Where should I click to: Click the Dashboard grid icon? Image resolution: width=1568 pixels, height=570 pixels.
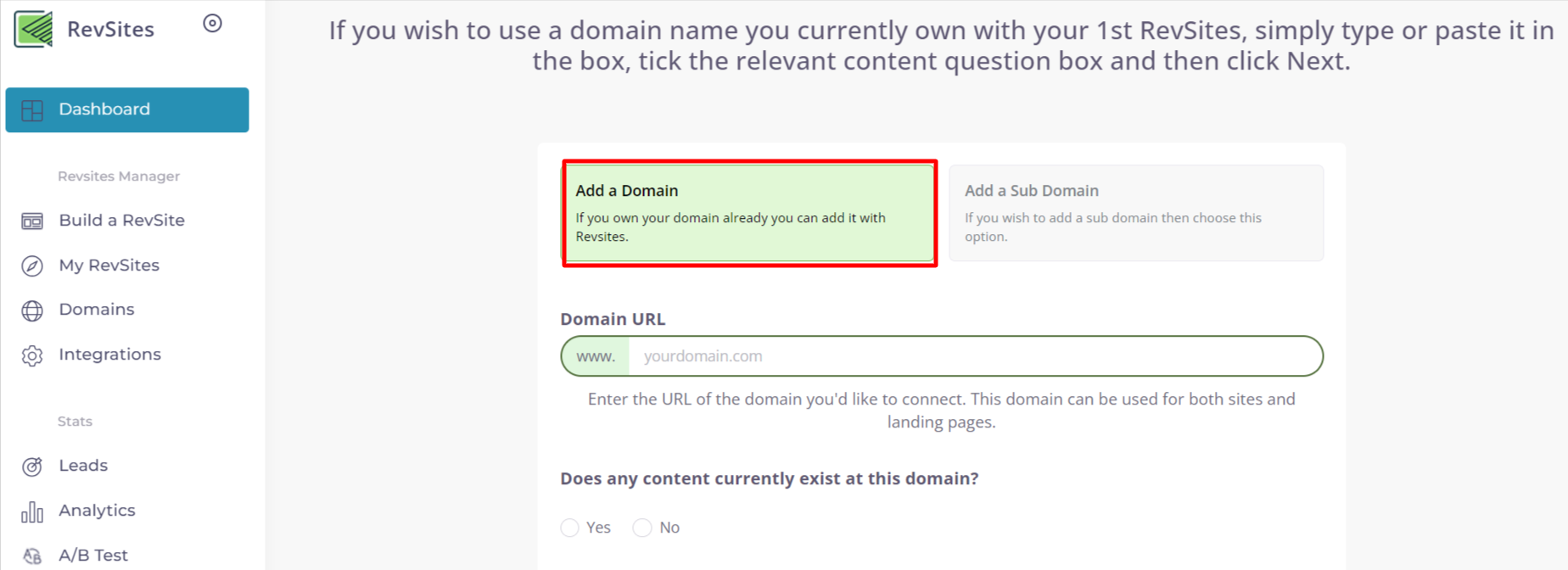[32, 110]
